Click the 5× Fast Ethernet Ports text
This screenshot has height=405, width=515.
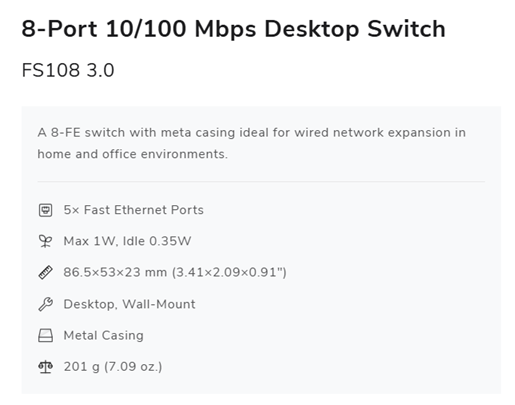click(133, 210)
